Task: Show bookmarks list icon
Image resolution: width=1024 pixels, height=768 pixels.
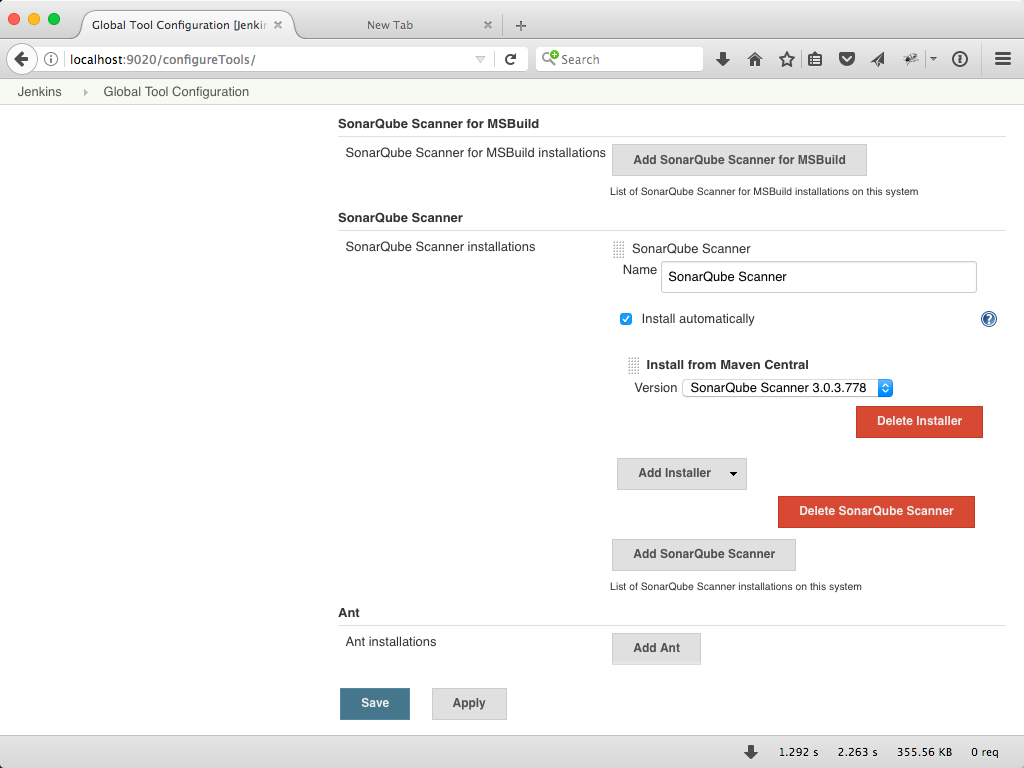Action: (815, 59)
